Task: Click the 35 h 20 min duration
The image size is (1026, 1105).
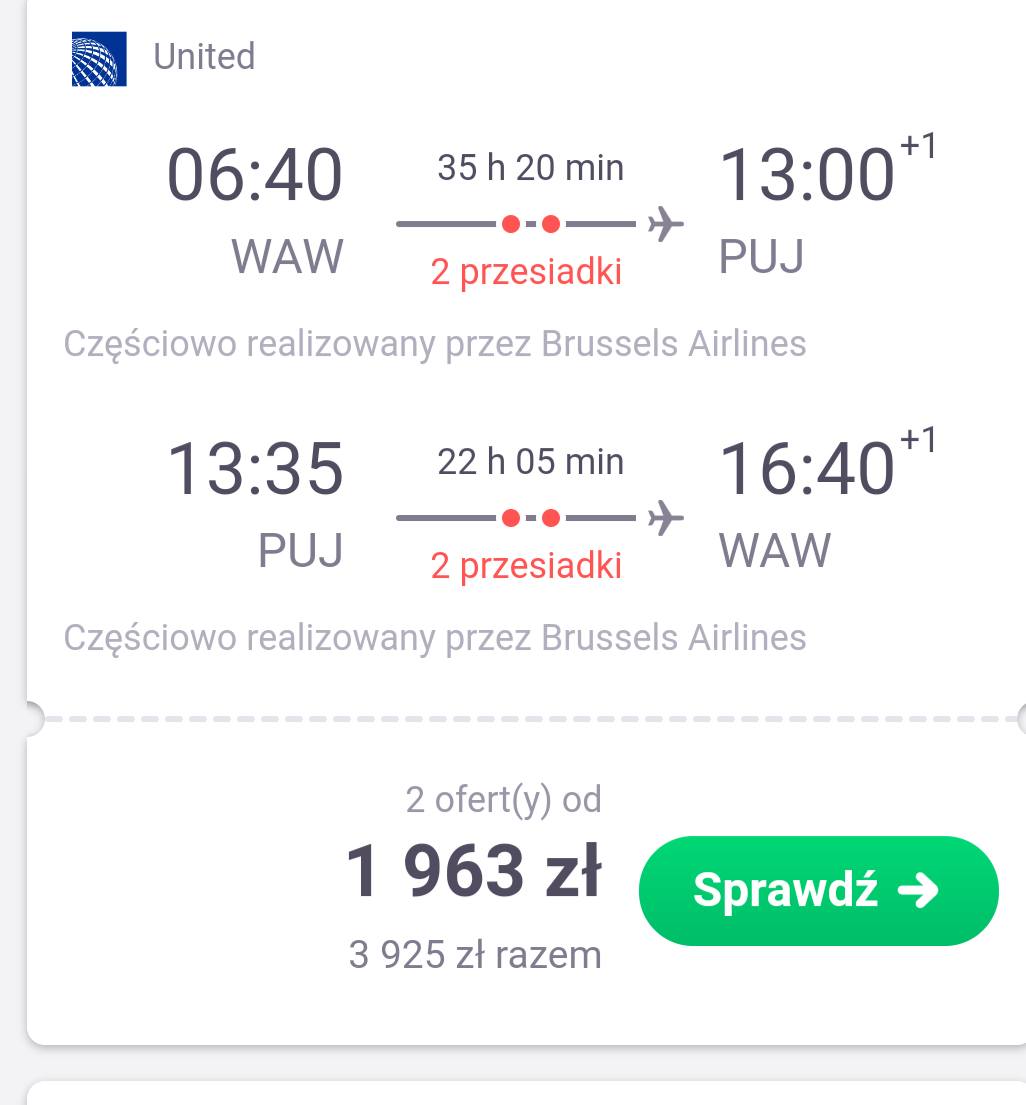Action: point(531,168)
